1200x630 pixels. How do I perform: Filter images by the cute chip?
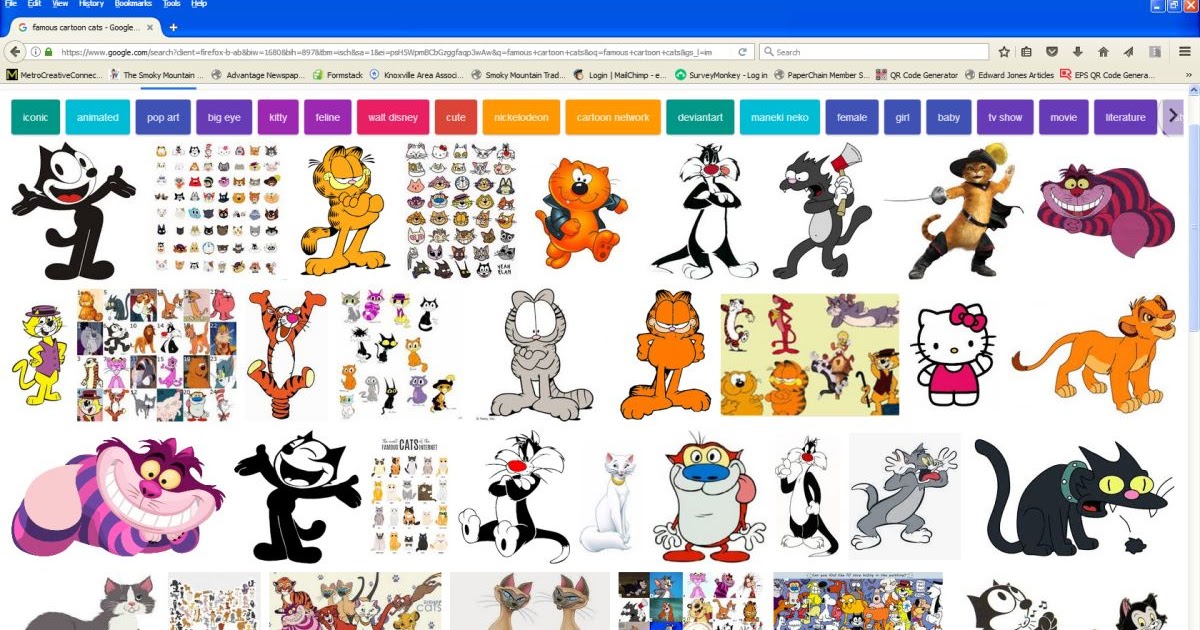click(456, 117)
